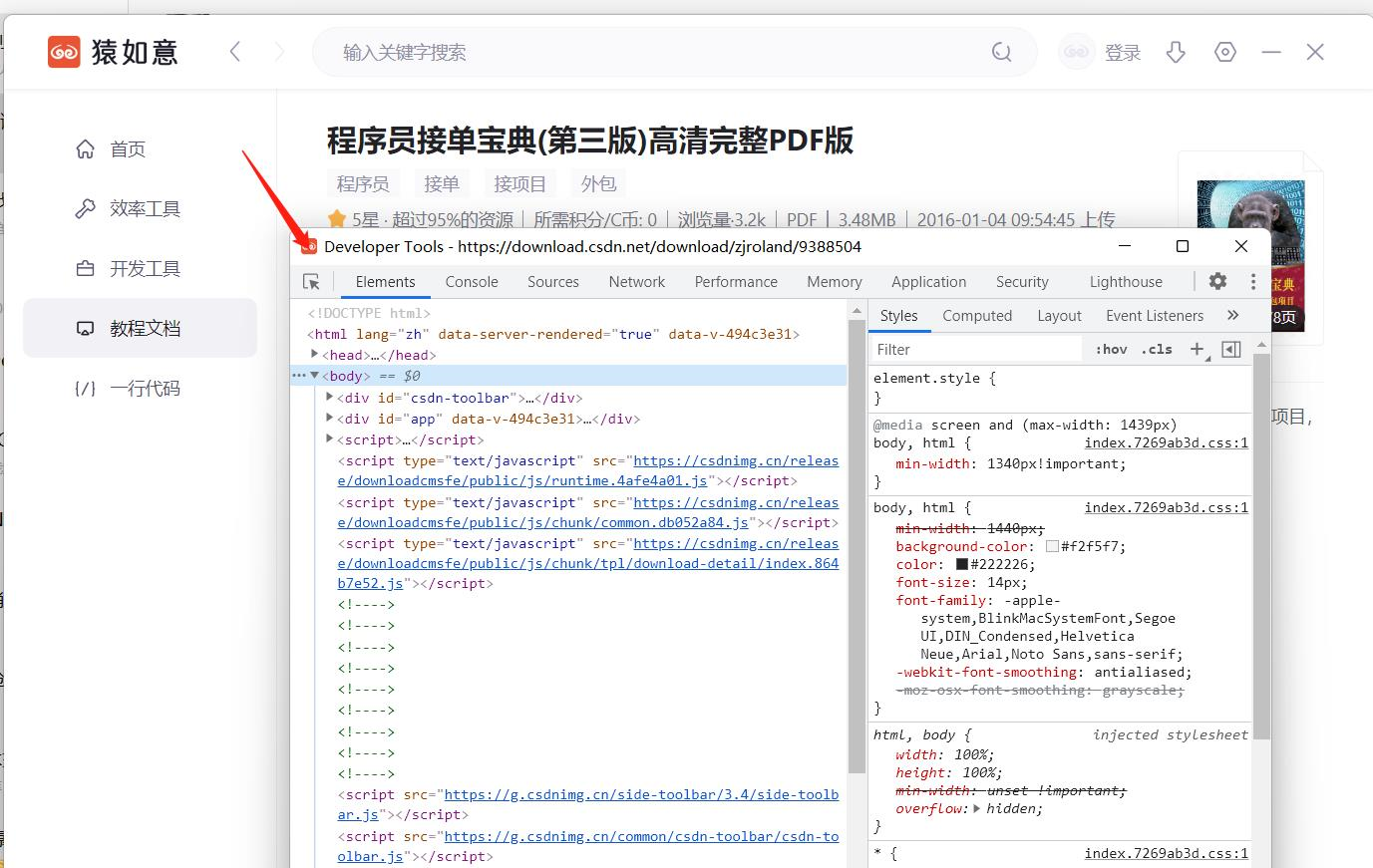This screenshot has height=868, width=1373.
Task: Click the 登录 login button
Action: pos(1122,53)
